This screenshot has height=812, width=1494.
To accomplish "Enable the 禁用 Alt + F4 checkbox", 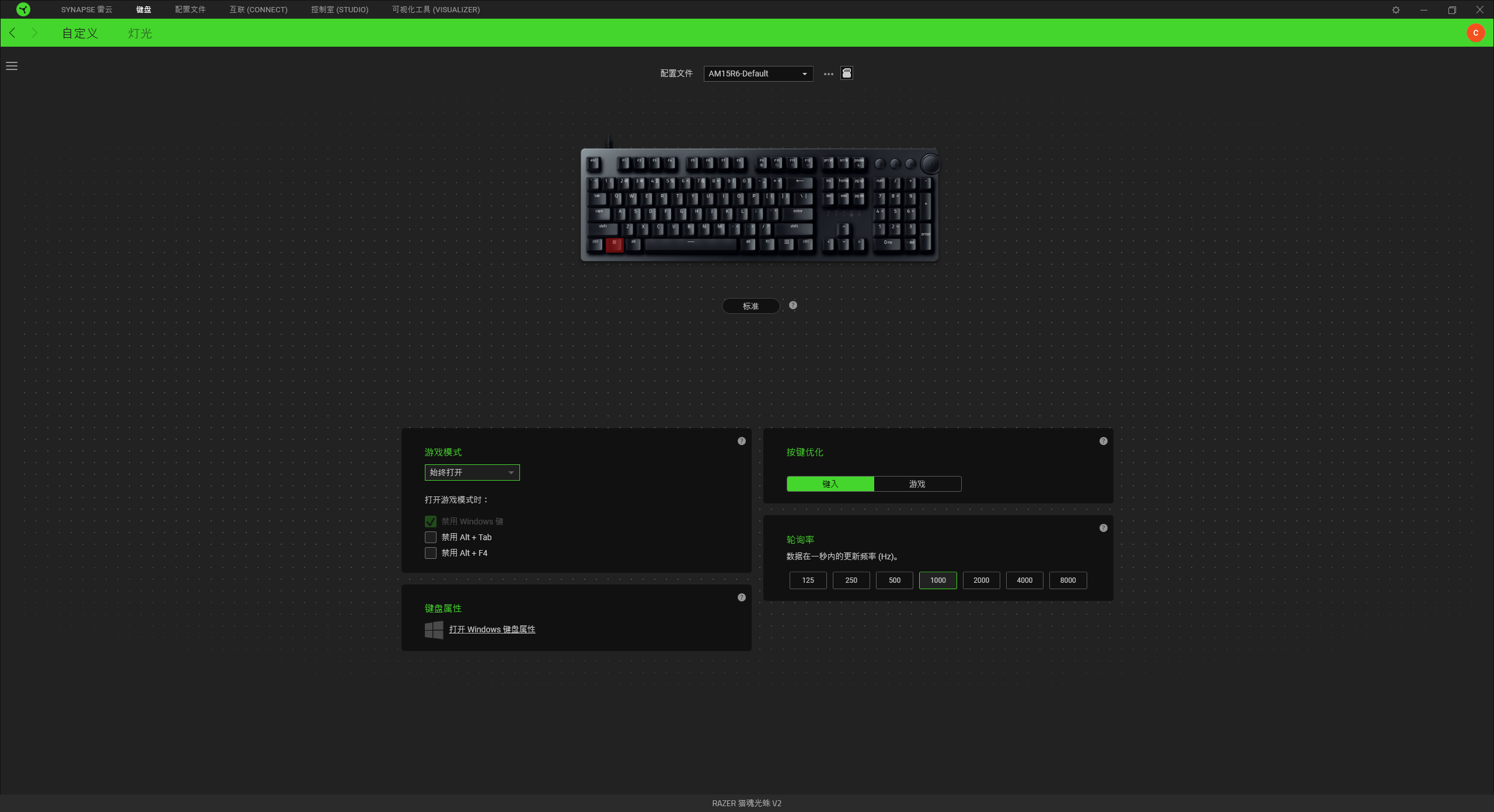I will 431,553.
